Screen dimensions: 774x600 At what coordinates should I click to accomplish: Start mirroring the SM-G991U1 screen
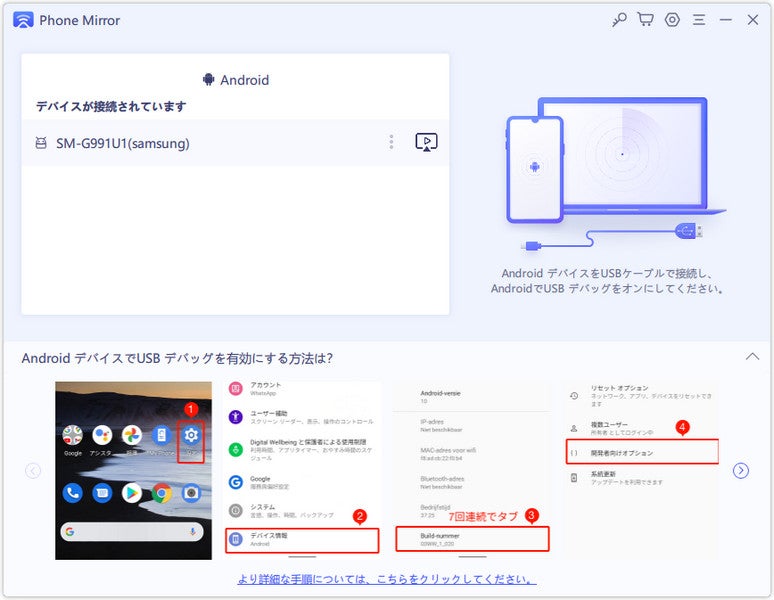coord(426,143)
